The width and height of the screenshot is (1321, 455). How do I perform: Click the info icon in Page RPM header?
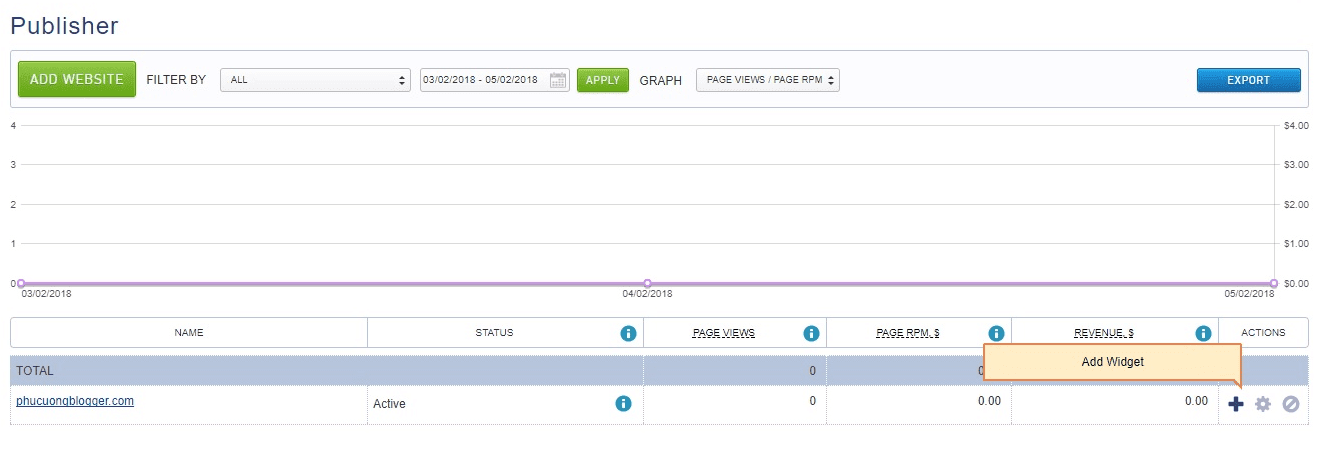coord(996,333)
